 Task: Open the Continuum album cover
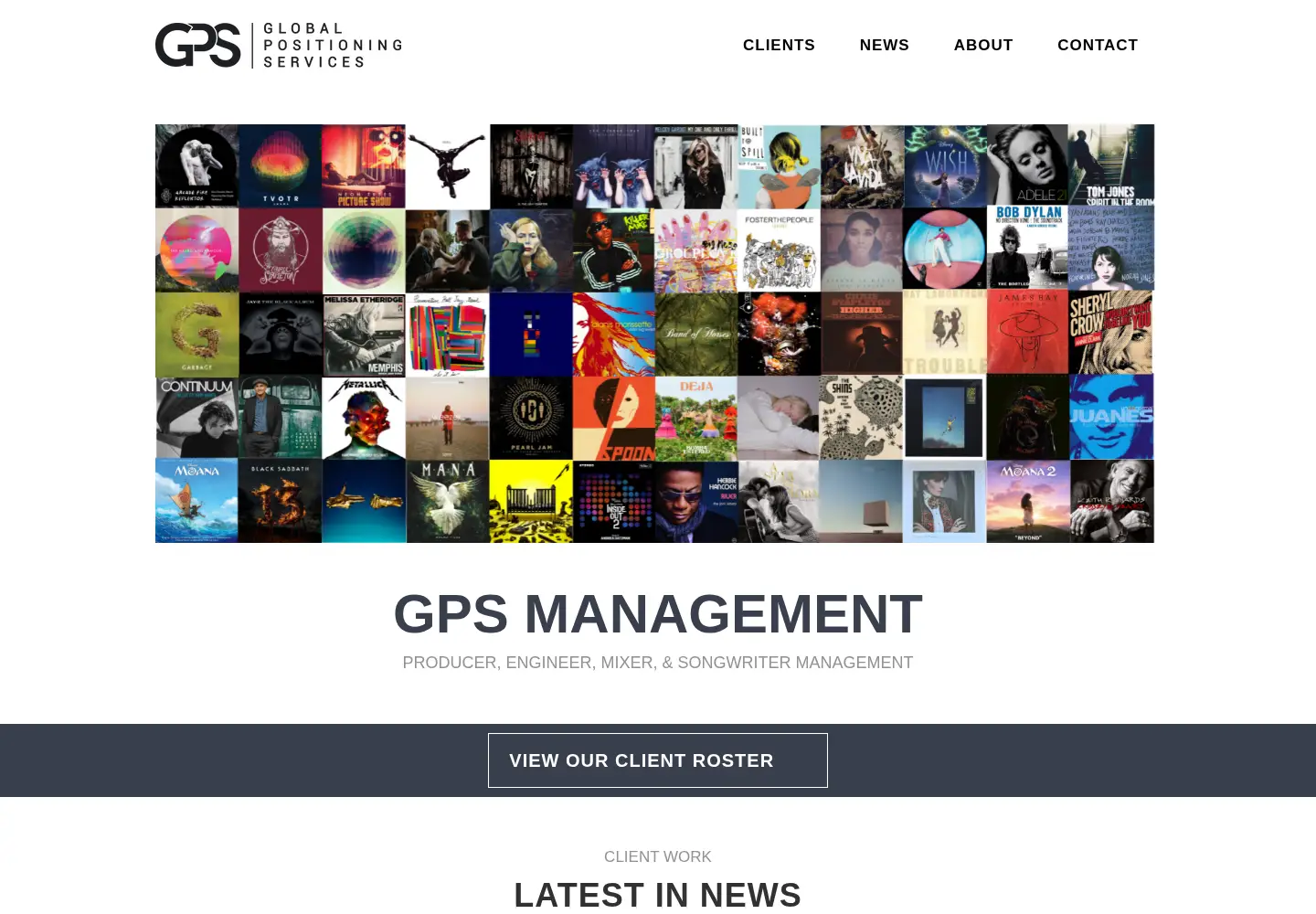(x=196, y=418)
